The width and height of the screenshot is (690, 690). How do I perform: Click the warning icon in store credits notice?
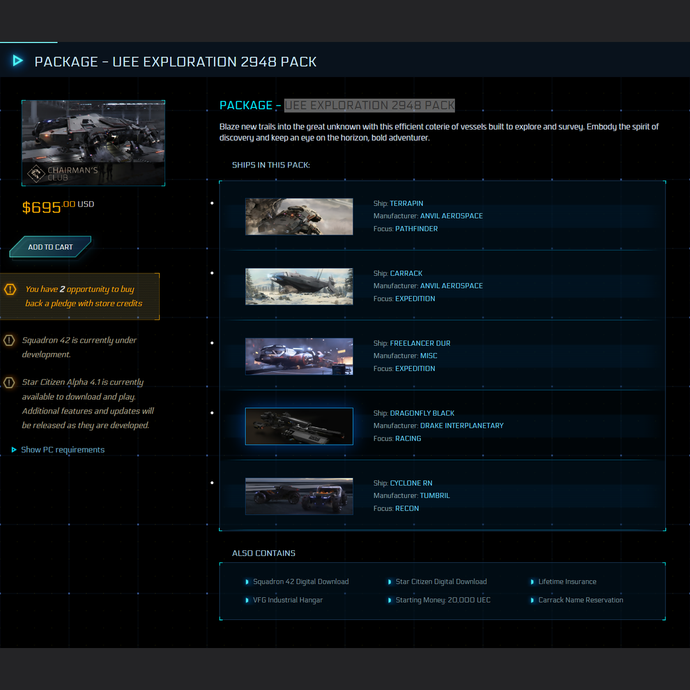tap(10, 289)
